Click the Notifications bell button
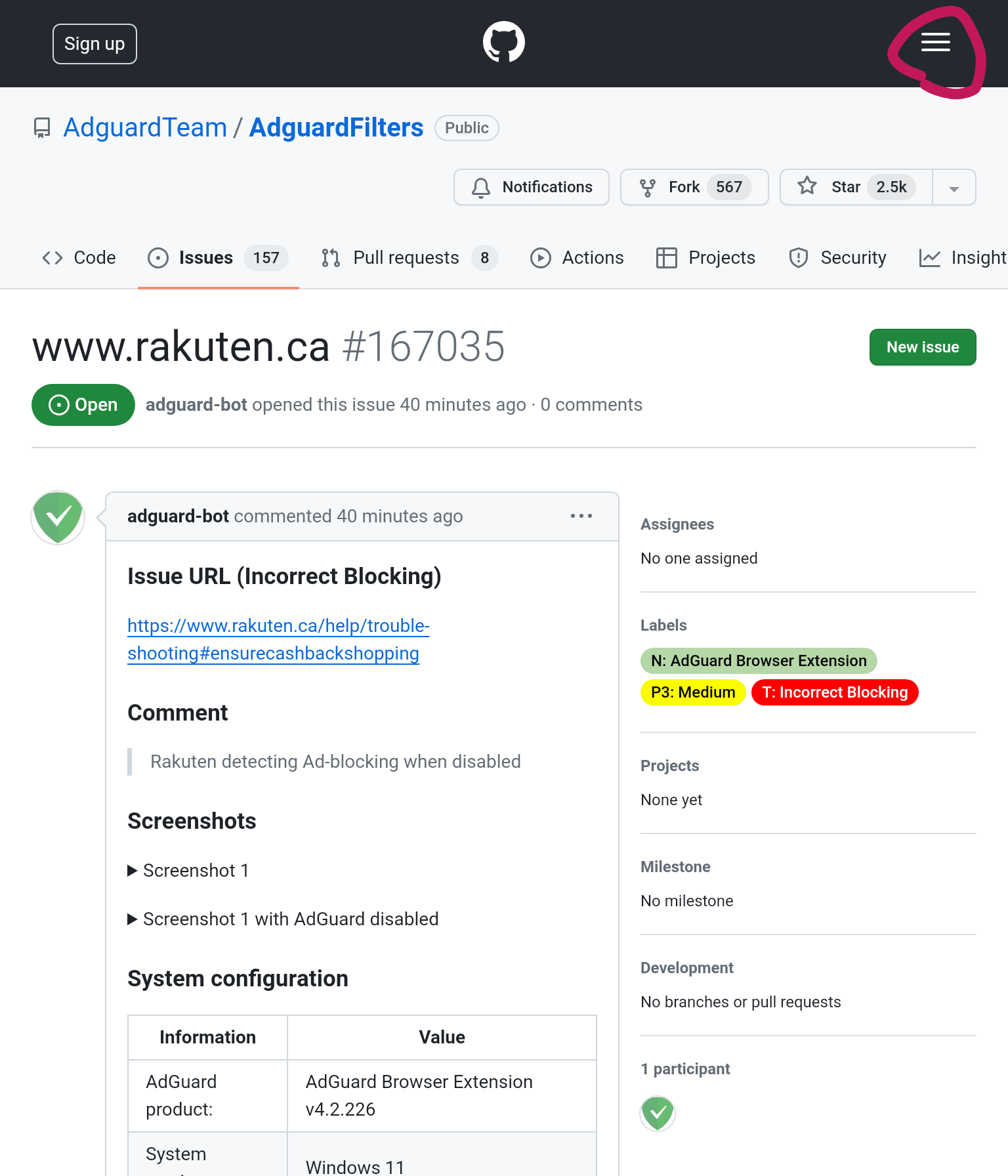1008x1176 pixels. 532,187
